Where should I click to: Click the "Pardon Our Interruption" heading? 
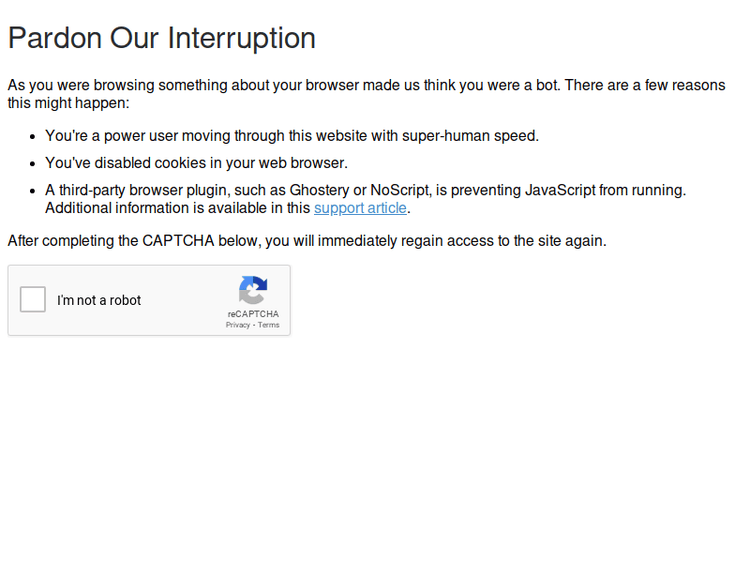pos(162,38)
